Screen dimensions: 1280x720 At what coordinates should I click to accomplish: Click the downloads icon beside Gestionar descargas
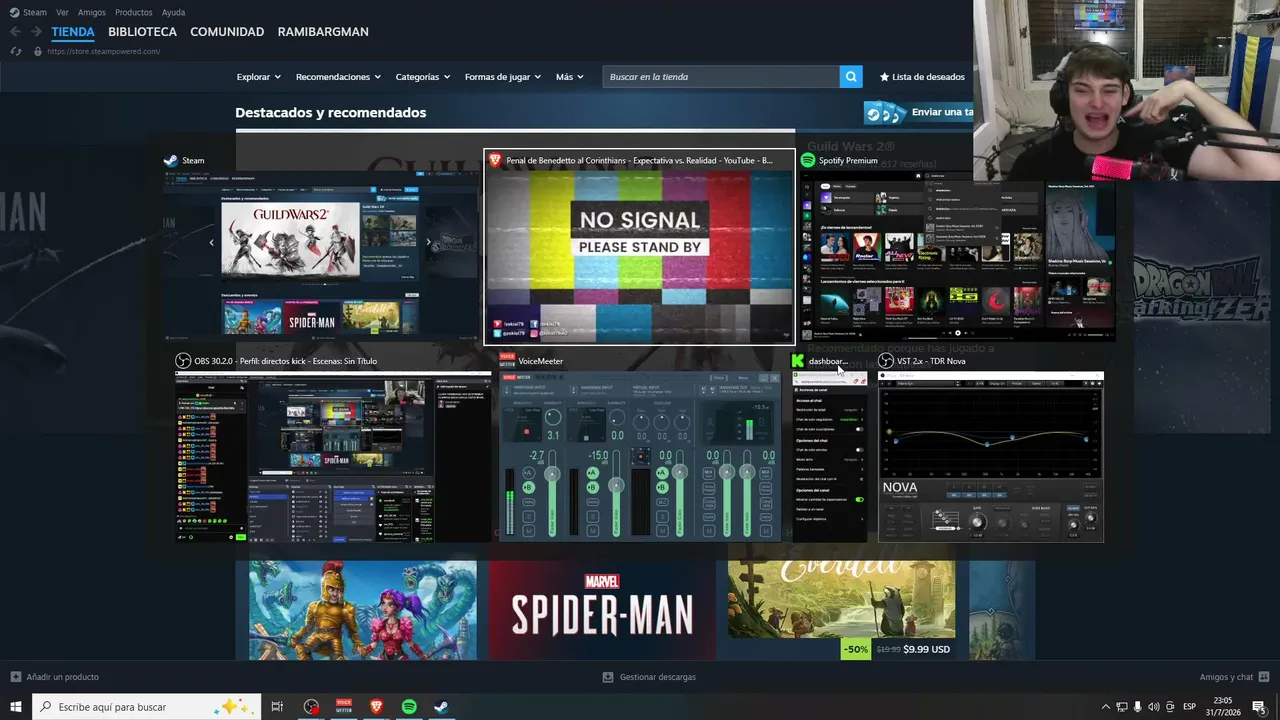pos(608,677)
